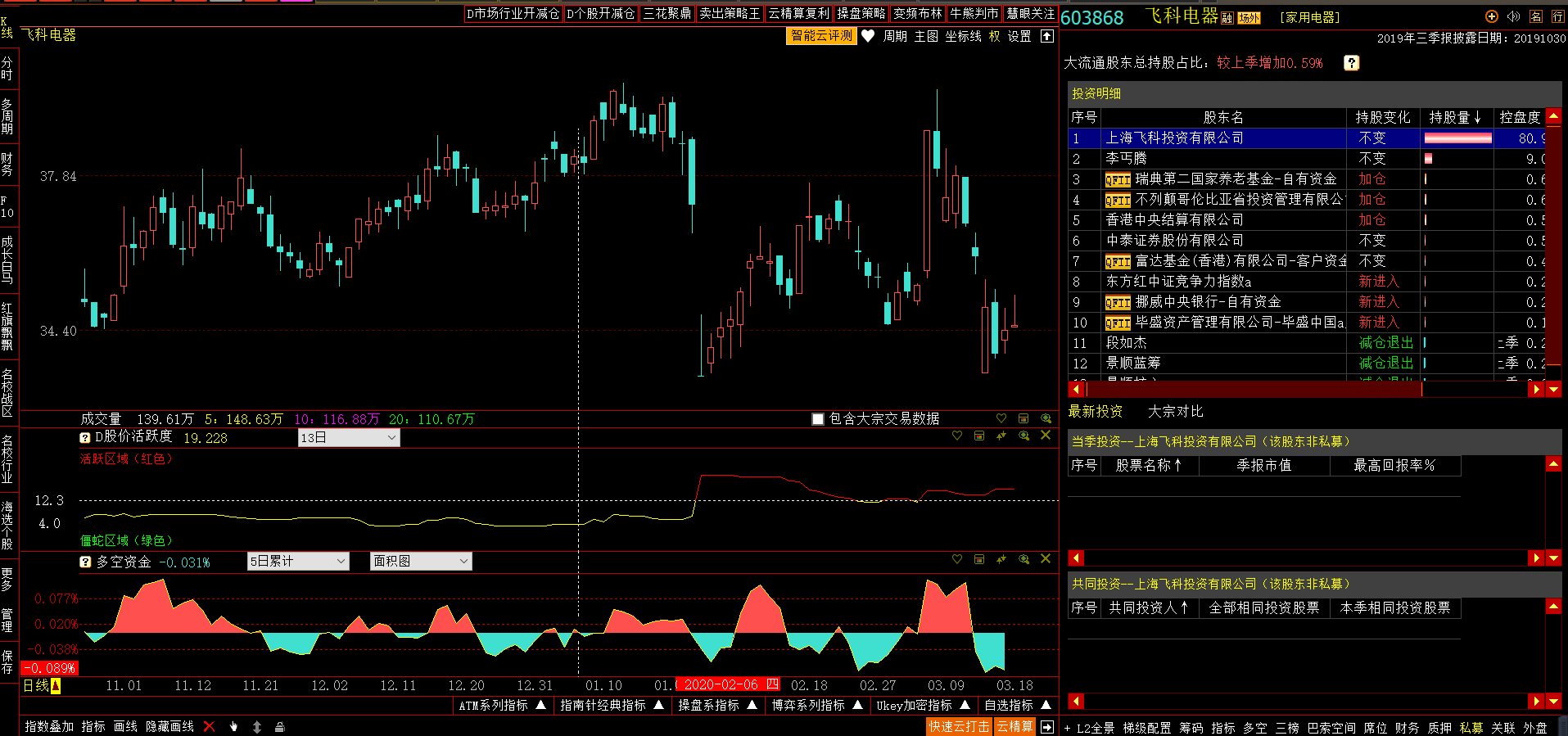Screen dimensions: 1568x736
Task: Click the hand pan tool icon
Action: pyautogui.click(x=233, y=726)
